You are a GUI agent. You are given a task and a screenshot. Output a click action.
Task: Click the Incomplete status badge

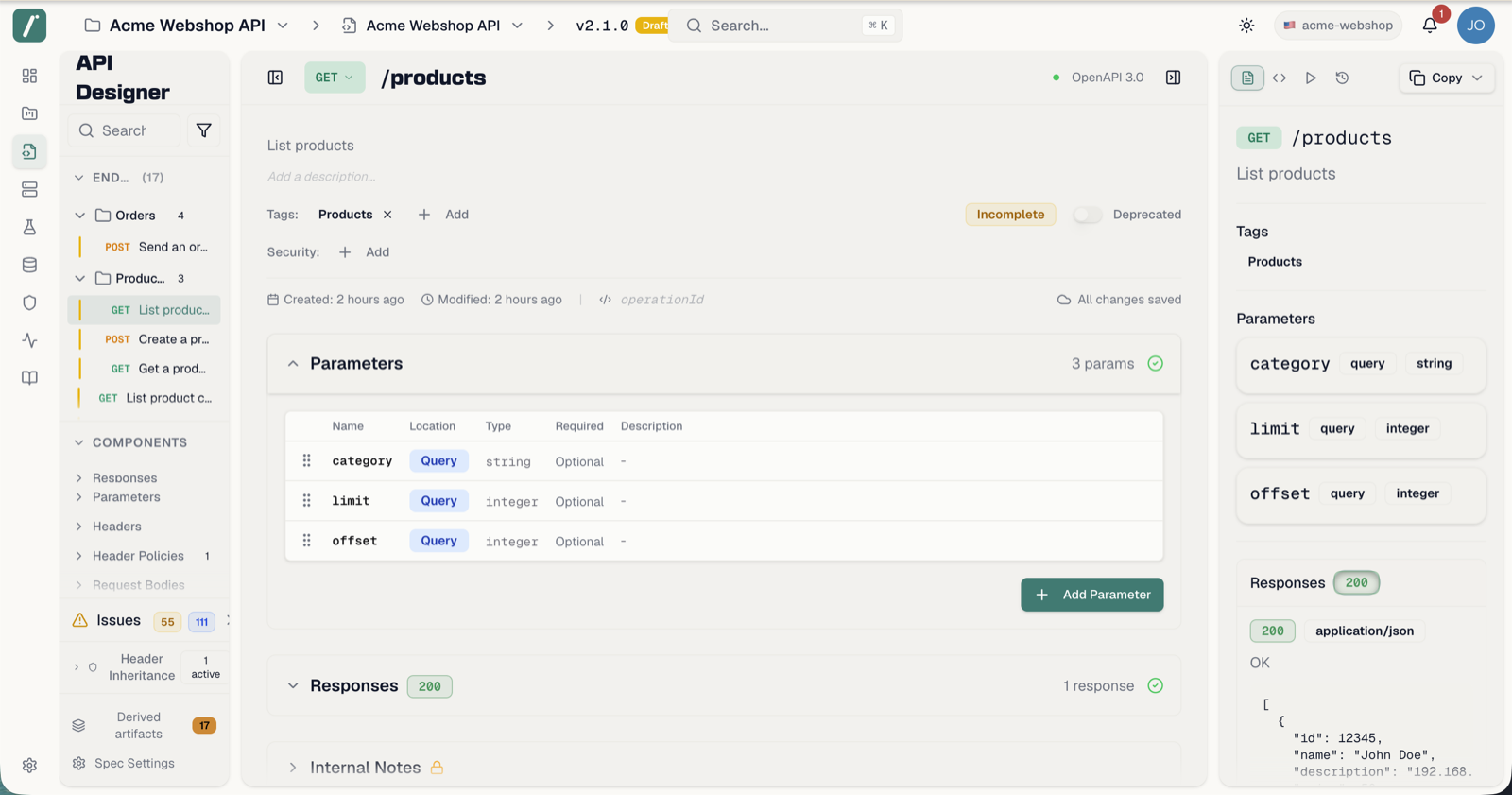tap(1010, 215)
